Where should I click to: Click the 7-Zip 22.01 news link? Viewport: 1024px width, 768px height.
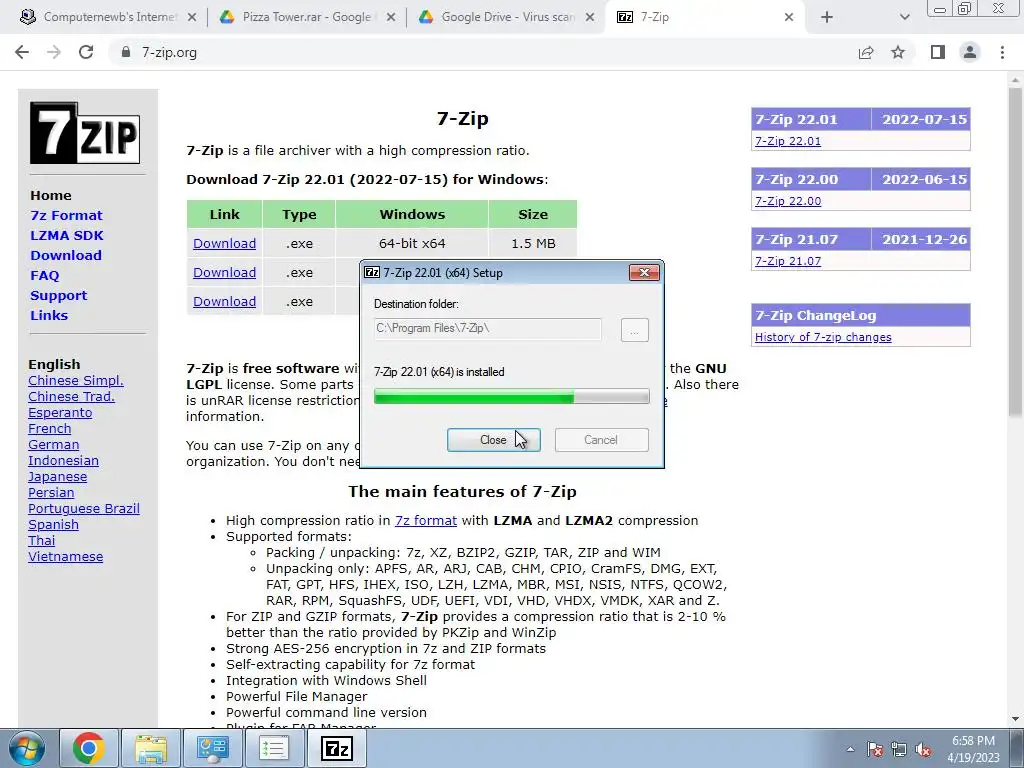788,141
